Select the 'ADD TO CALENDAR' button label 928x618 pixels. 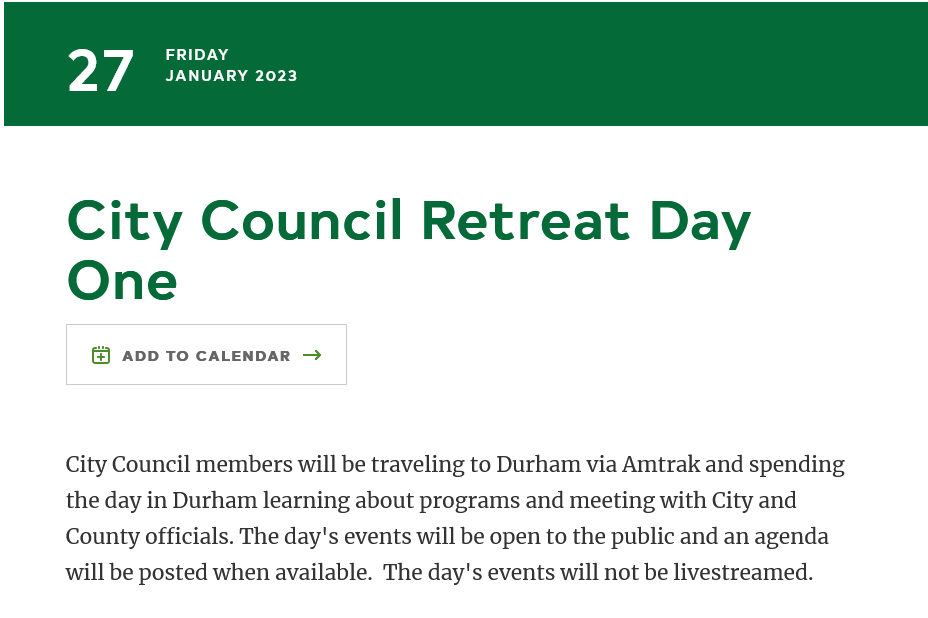(207, 356)
